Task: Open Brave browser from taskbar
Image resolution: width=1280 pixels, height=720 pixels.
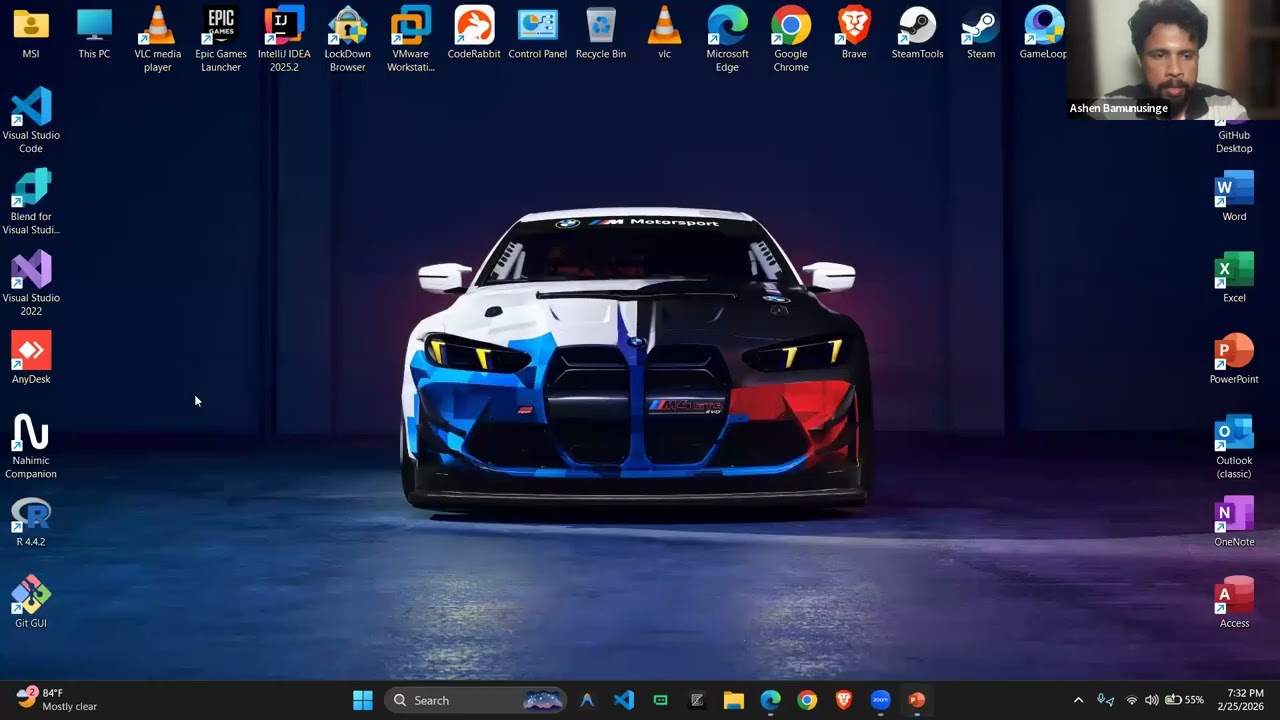Action: tap(844, 700)
